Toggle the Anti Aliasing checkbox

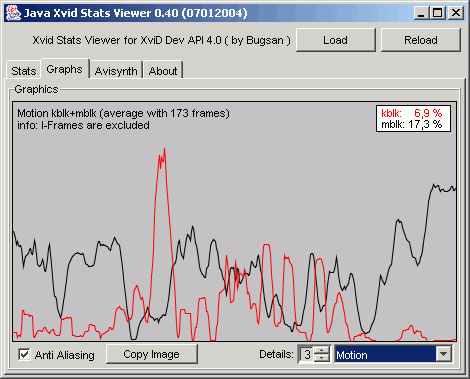tap(24, 355)
